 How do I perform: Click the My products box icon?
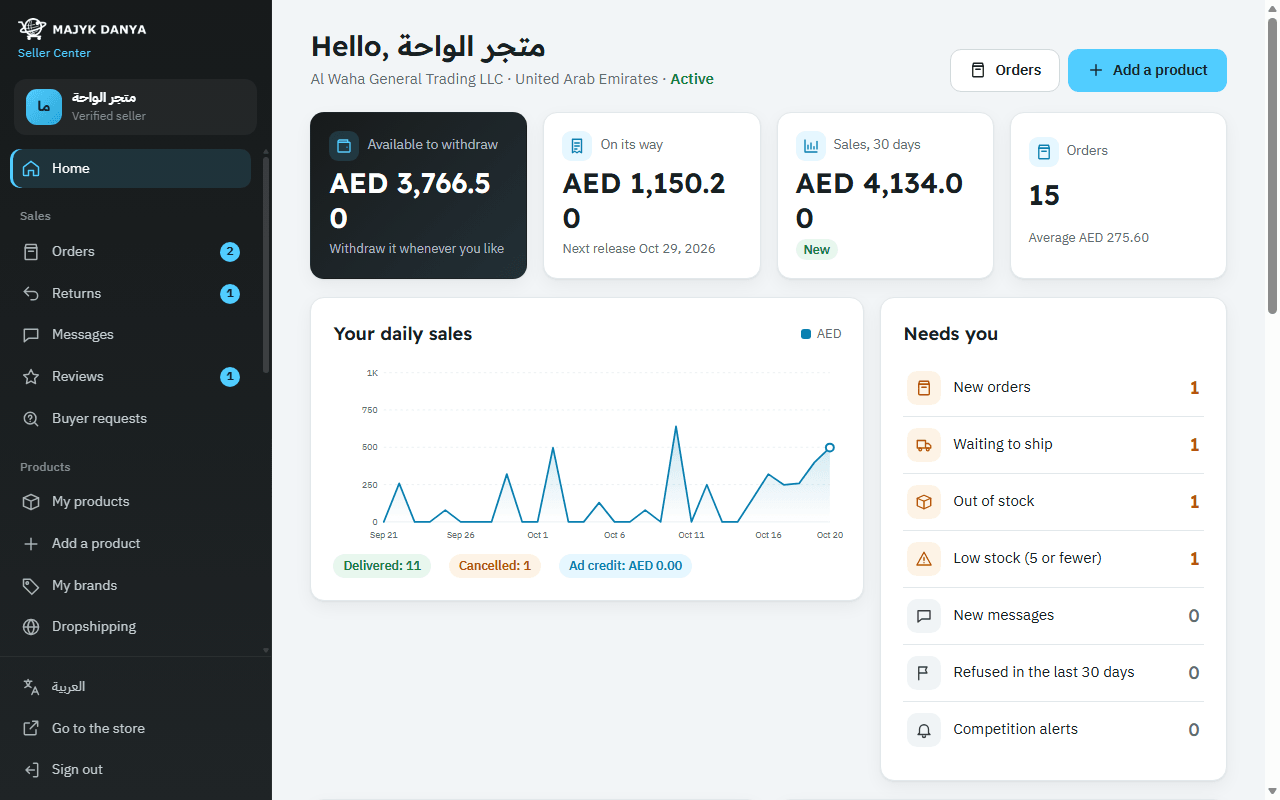(32, 502)
